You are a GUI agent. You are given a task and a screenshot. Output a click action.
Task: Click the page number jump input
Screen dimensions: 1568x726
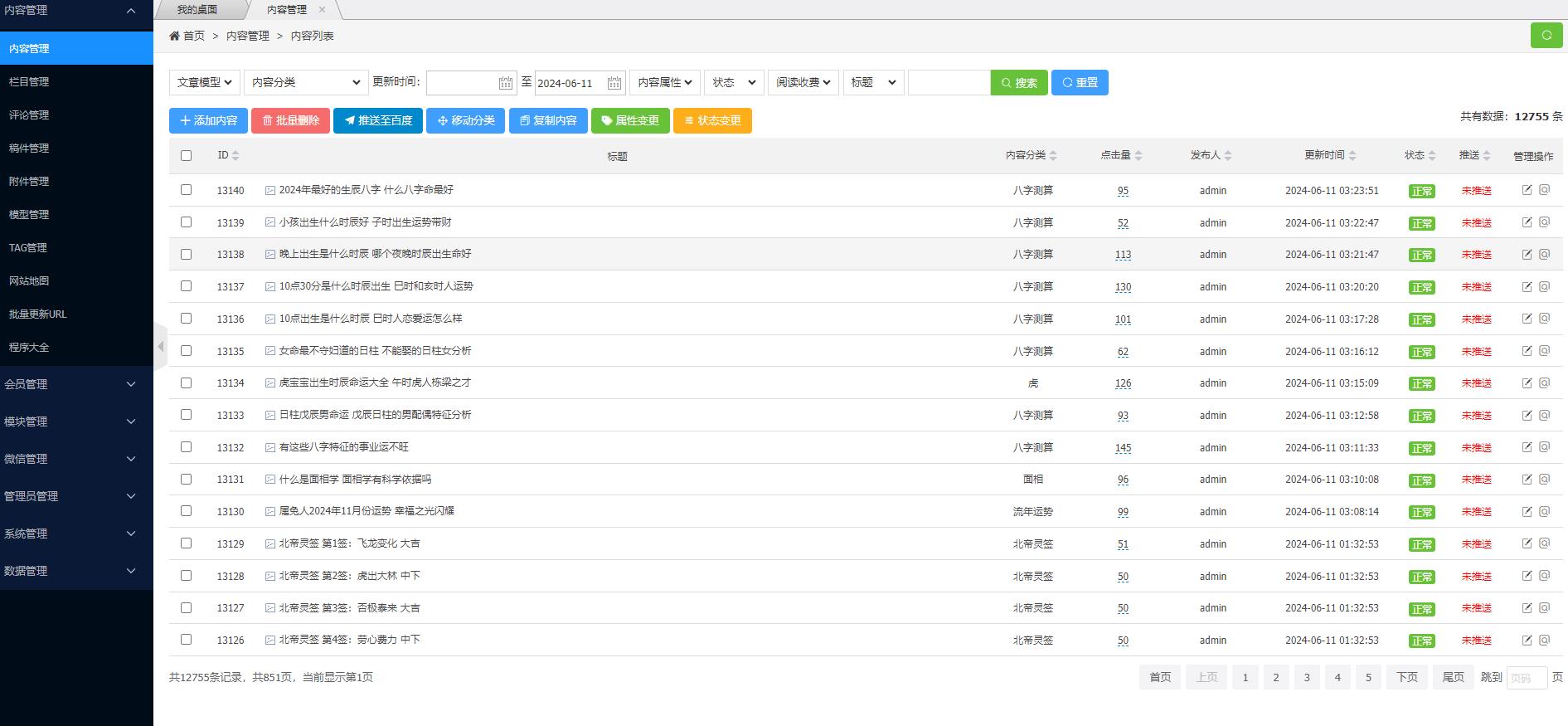[x=1526, y=678]
